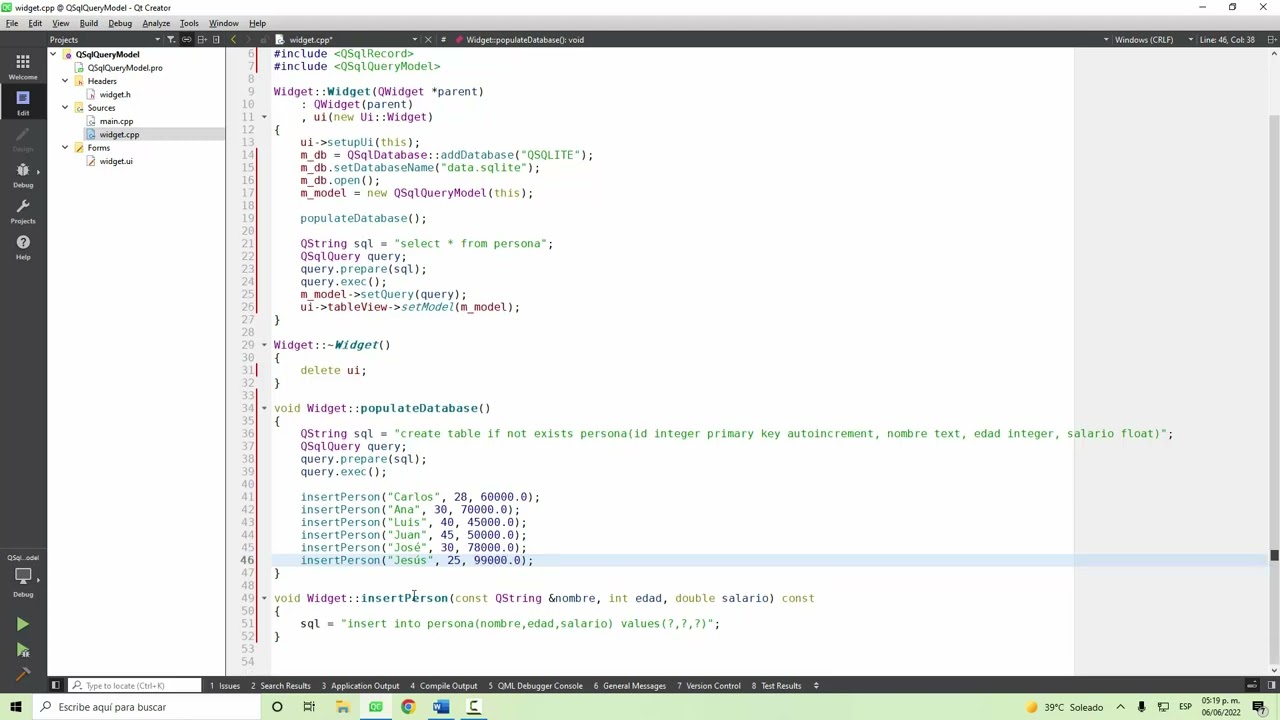Image resolution: width=1280 pixels, height=720 pixels.
Task: Close the widget.cpp document
Action: [428, 40]
